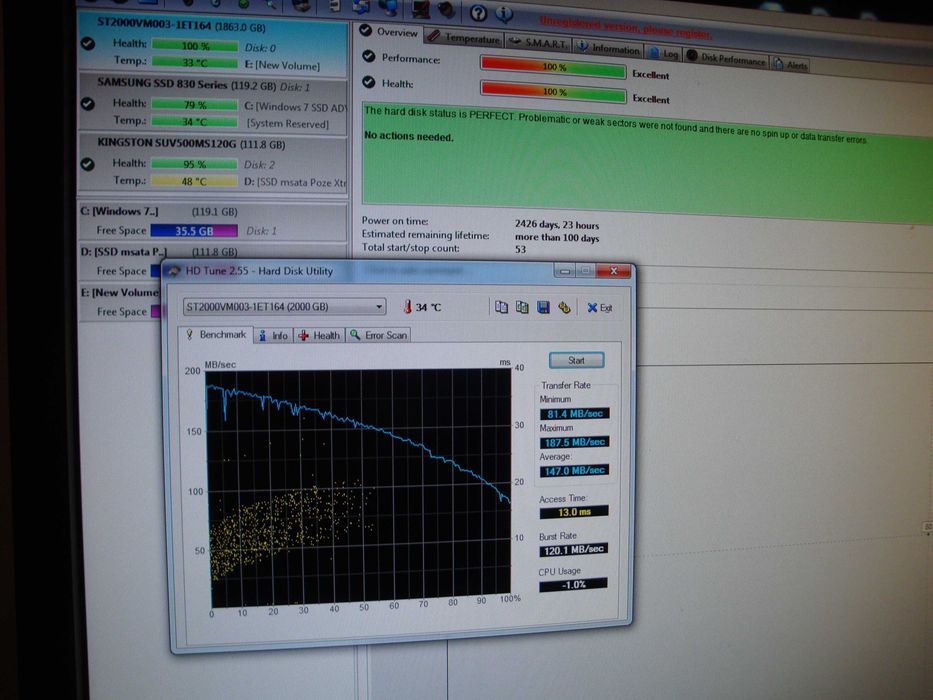Click the Average 147.0 MB/sec value
933x700 pixels.
point(574,471)
